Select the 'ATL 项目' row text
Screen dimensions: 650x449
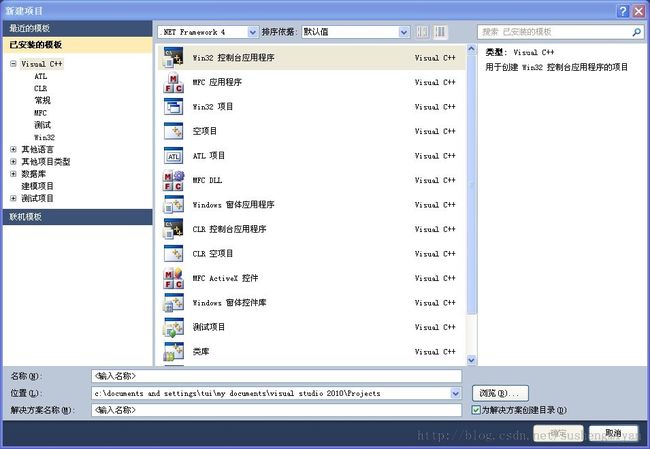click(x=209, y=155)
